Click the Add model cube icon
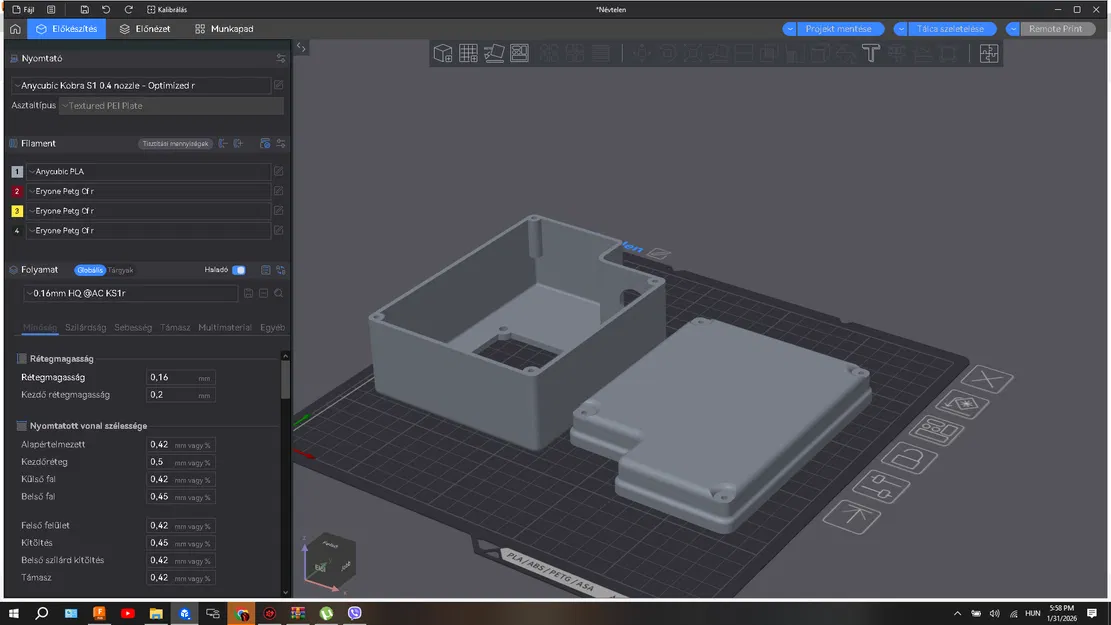The height and width of the screenshot is (625, 1111). coord(442,53)
